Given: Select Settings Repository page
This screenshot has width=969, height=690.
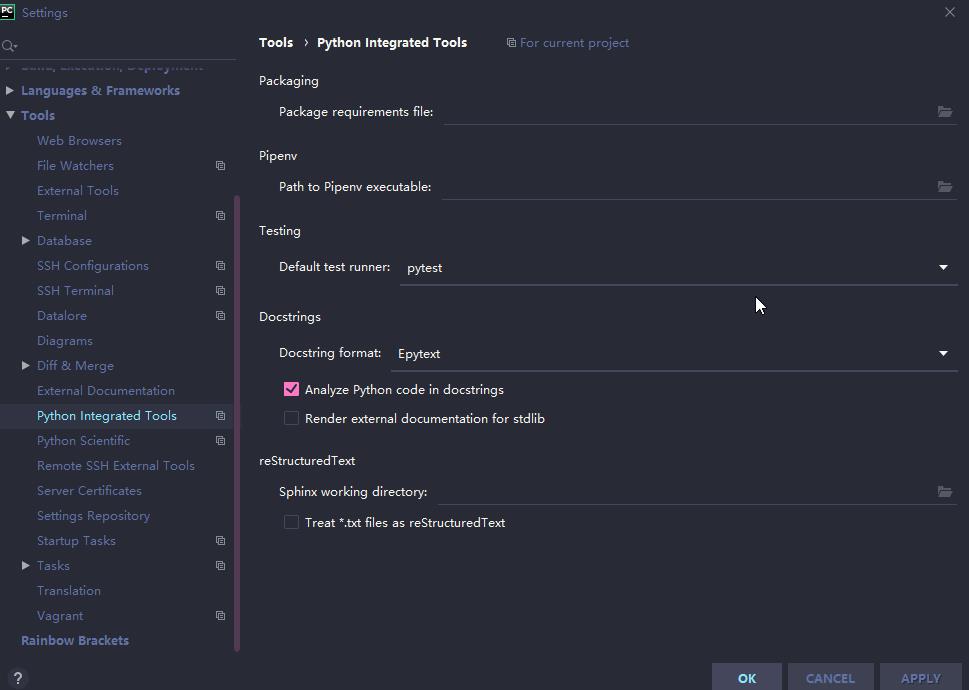Looking at the screenshot, I should tap(93, 516).
